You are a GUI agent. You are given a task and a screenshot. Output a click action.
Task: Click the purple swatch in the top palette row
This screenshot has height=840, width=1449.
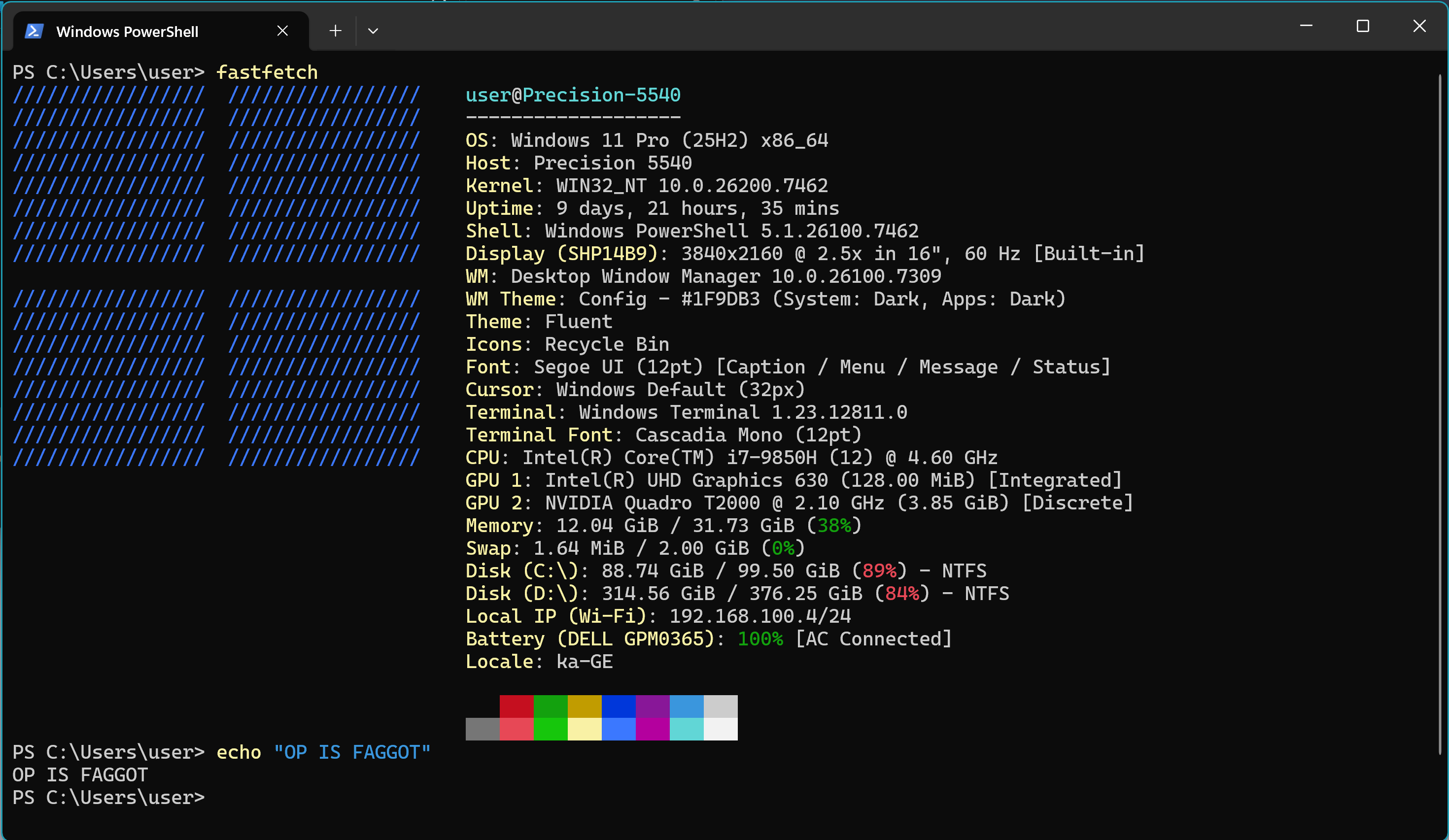[x=652, y=706]
